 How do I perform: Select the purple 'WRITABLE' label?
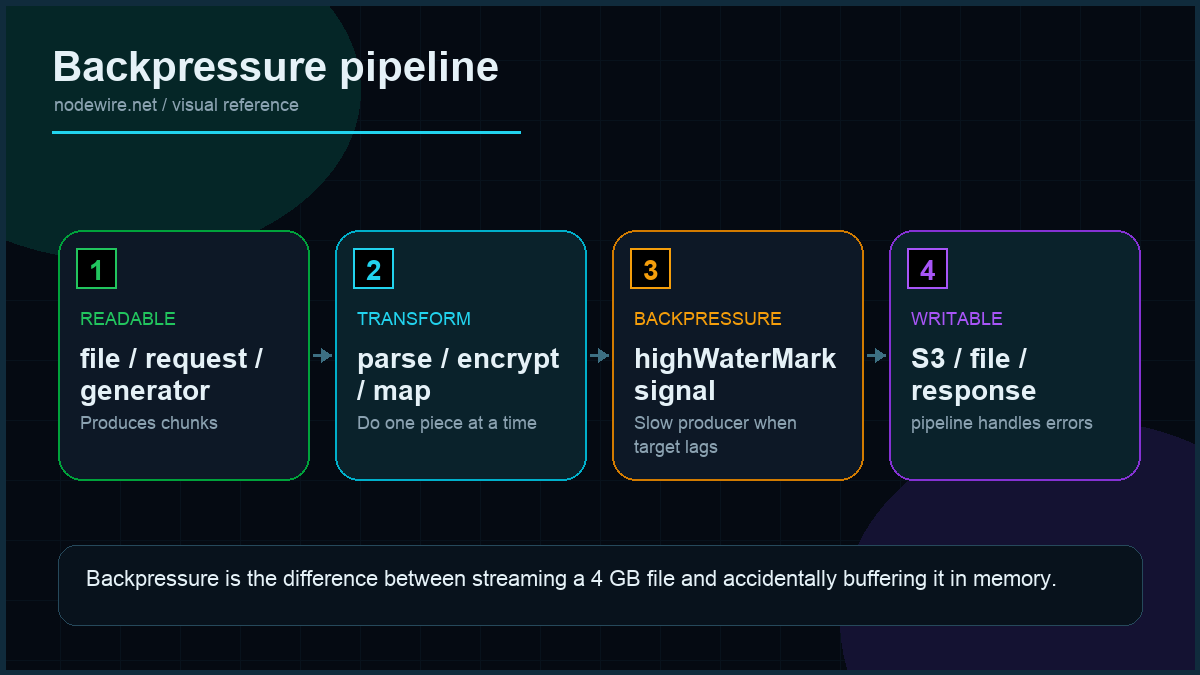(x=956, y=319)
